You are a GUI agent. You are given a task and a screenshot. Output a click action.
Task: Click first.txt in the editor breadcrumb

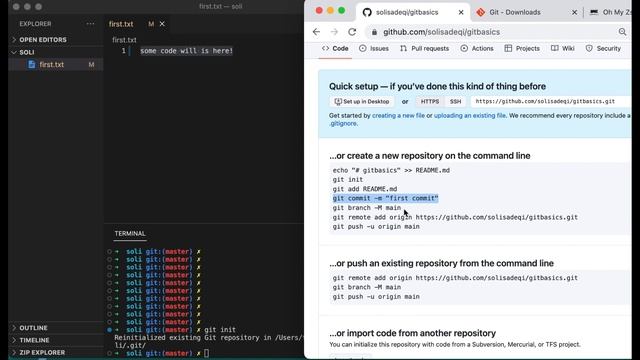pyautogui.click(x=124, y=40)
